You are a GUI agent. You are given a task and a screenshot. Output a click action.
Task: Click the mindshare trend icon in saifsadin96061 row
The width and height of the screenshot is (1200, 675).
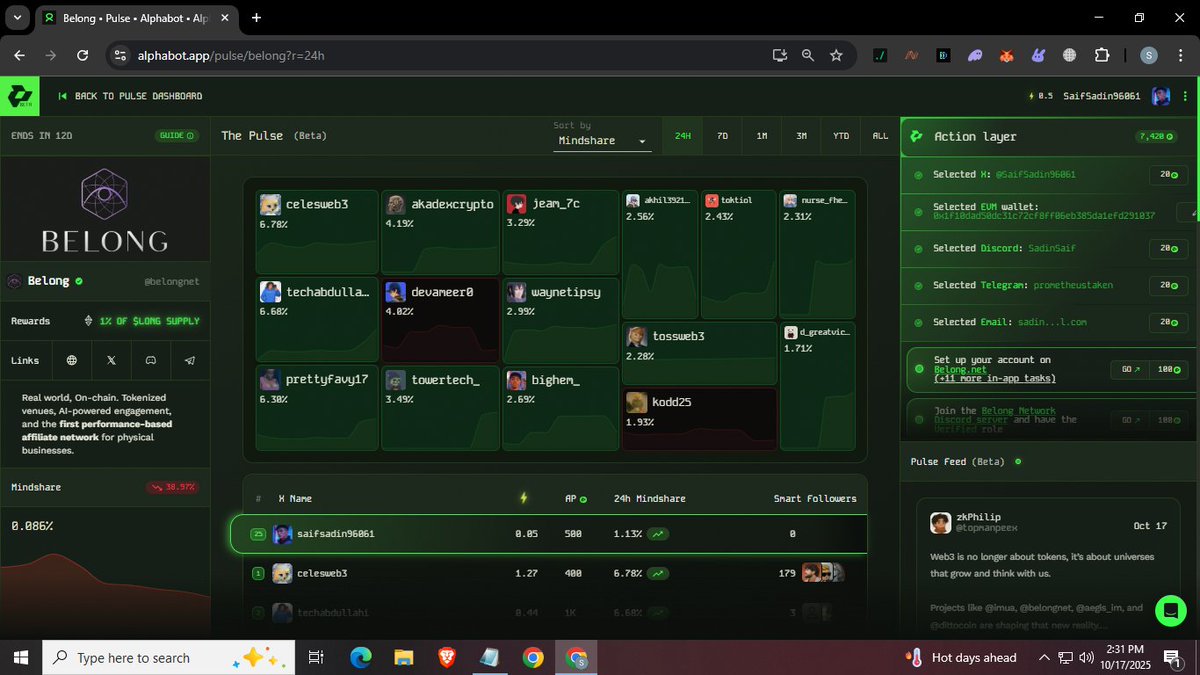tap(659, 534)
